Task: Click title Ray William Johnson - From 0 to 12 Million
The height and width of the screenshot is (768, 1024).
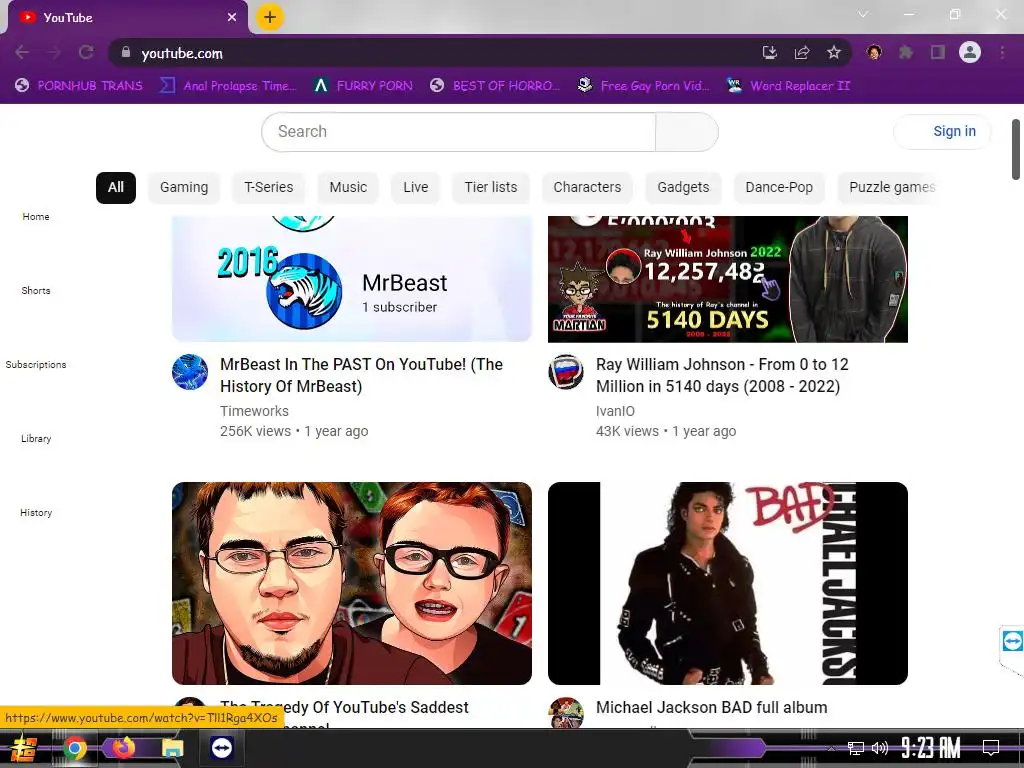Action: point(722,376)
